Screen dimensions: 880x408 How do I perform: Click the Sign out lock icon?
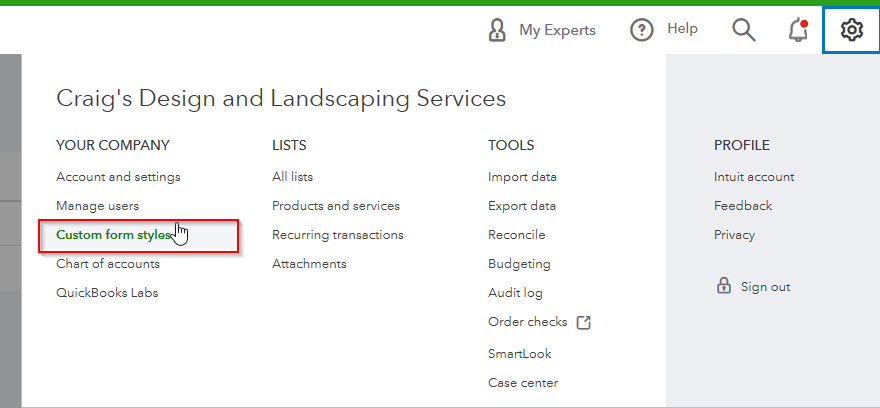point(723,286)
